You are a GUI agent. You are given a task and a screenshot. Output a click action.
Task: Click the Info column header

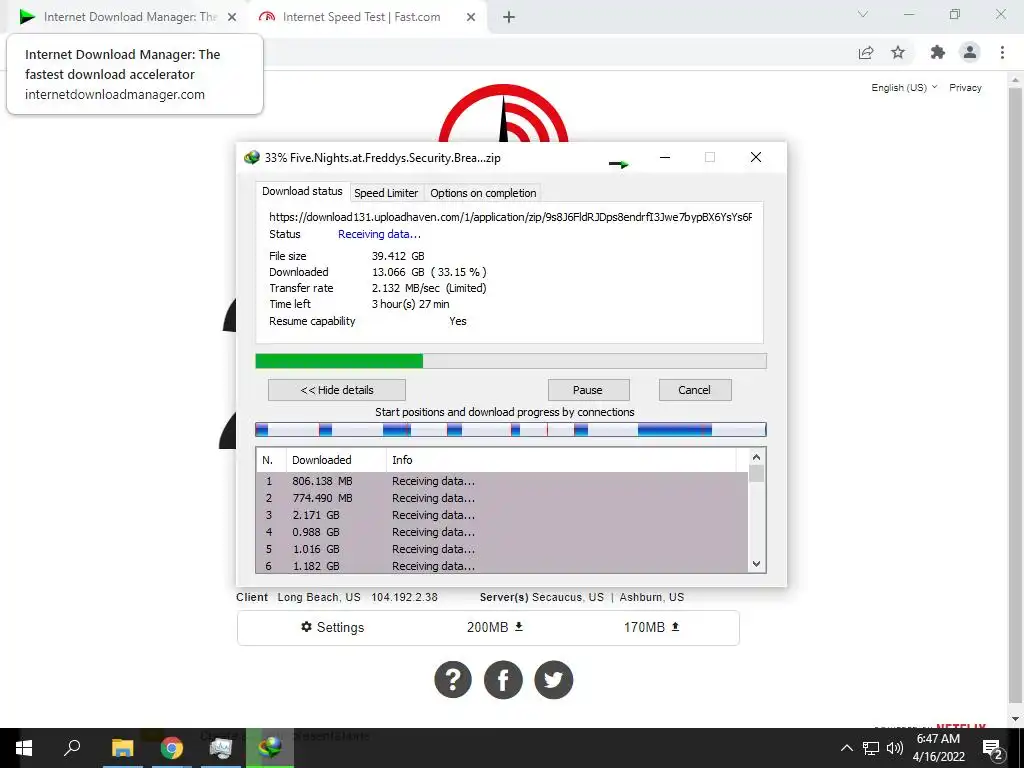560,460
